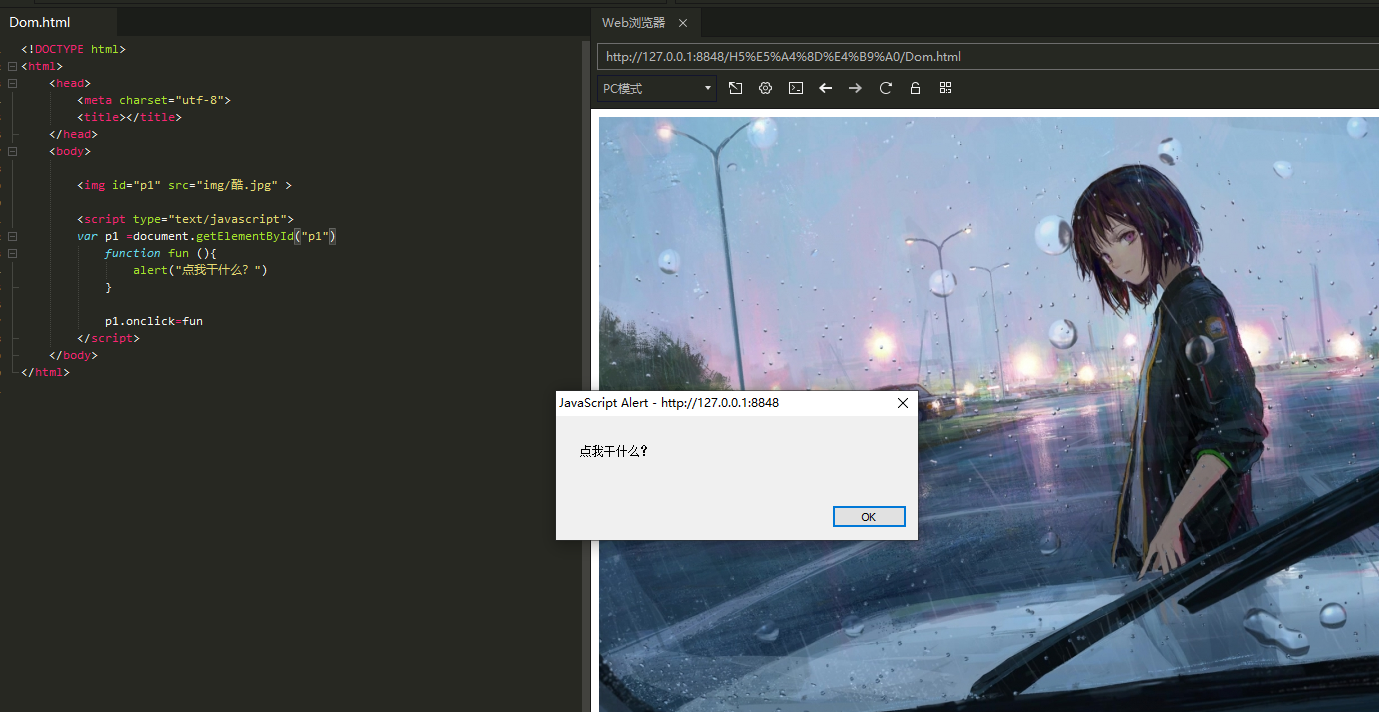
Task: Click the editor vertical scrollbar
Action: click(x=586, y=375)
